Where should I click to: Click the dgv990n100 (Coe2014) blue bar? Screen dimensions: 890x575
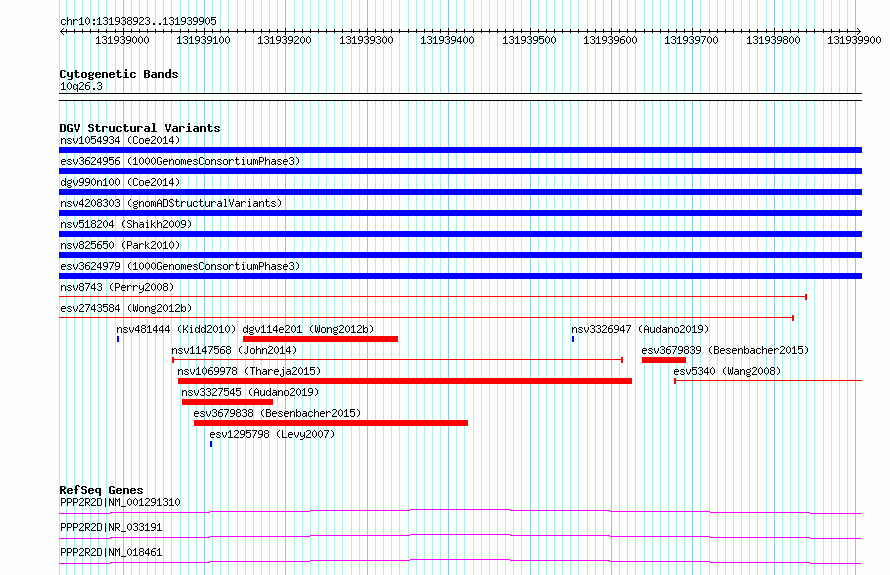click(x=460, y=192)
